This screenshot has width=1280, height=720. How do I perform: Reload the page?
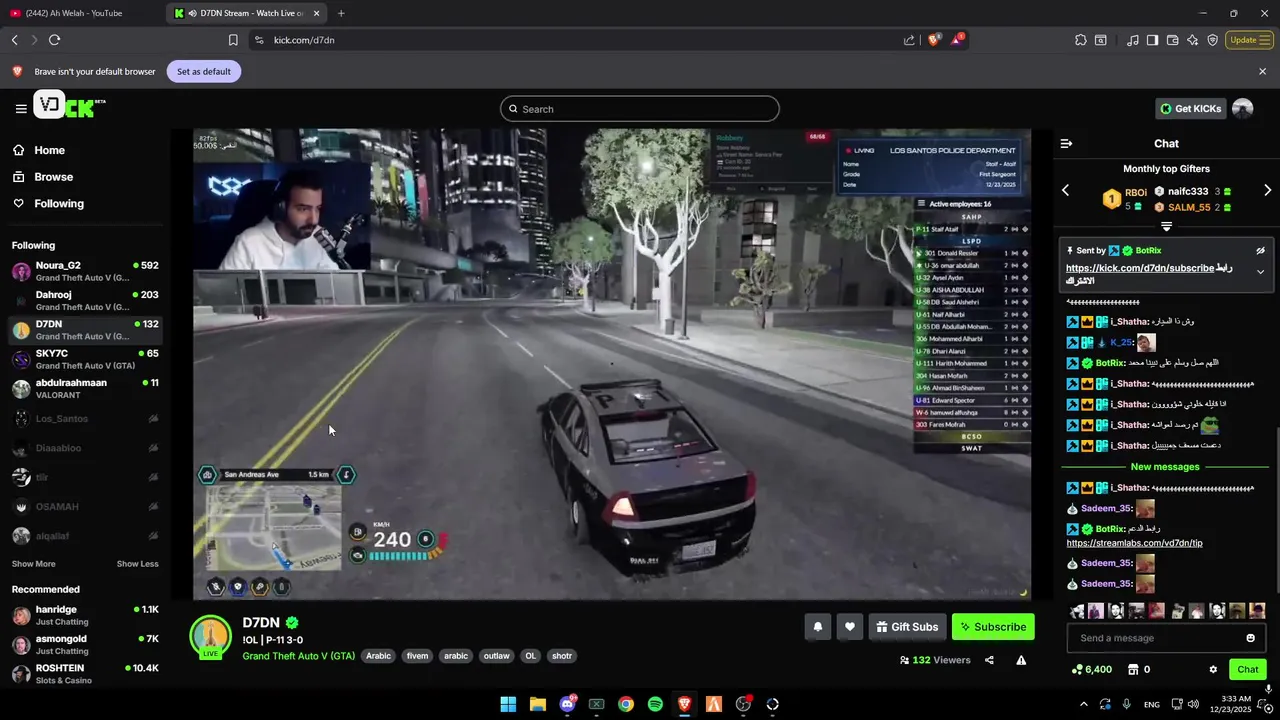pos(54,40)
